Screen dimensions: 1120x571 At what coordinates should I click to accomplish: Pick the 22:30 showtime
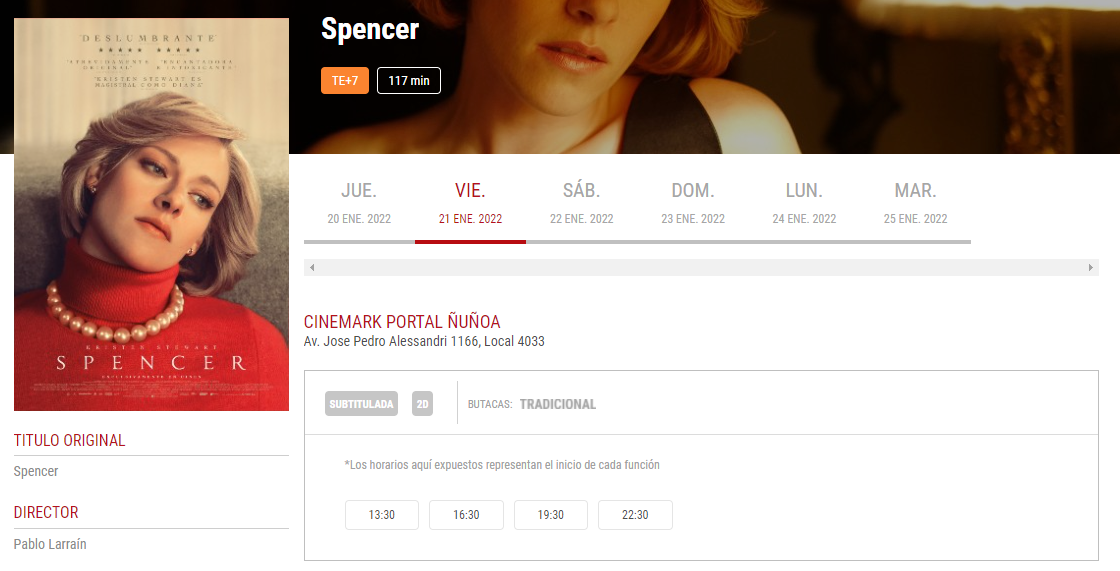(x=635, y=515)
